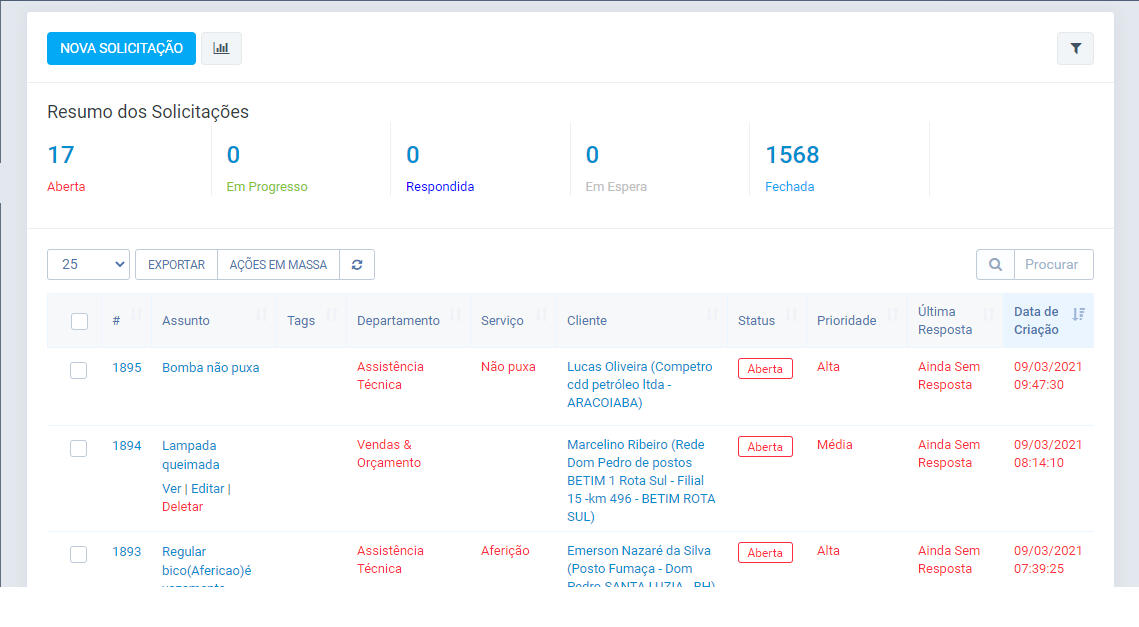Click the Nova Solicitação button
The width and height of the screenshot is (1139, 627).
(x=121, y=48)
